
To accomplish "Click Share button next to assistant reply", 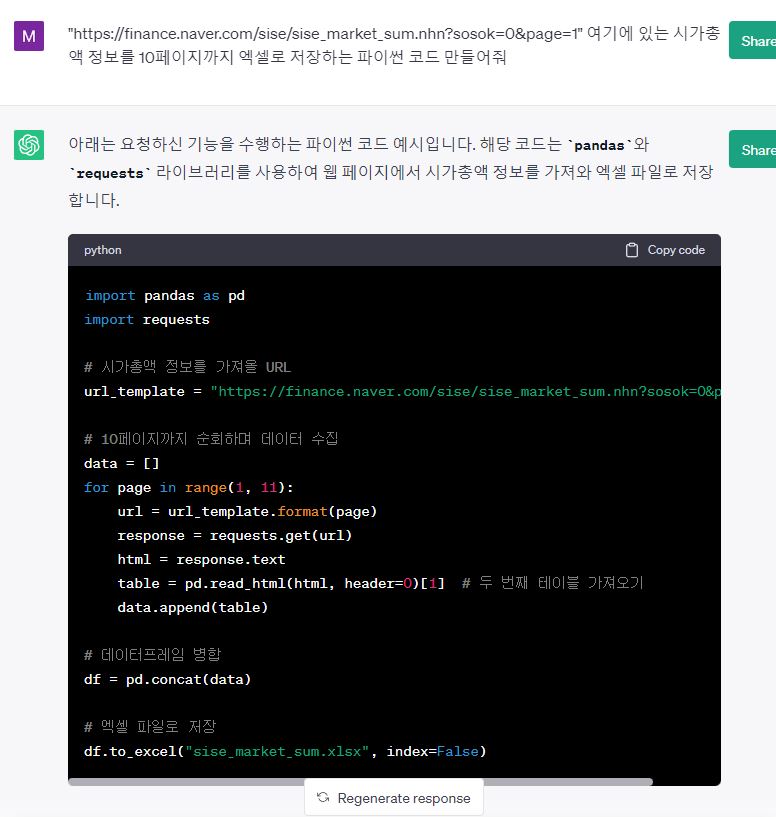I will coord(753,149).
